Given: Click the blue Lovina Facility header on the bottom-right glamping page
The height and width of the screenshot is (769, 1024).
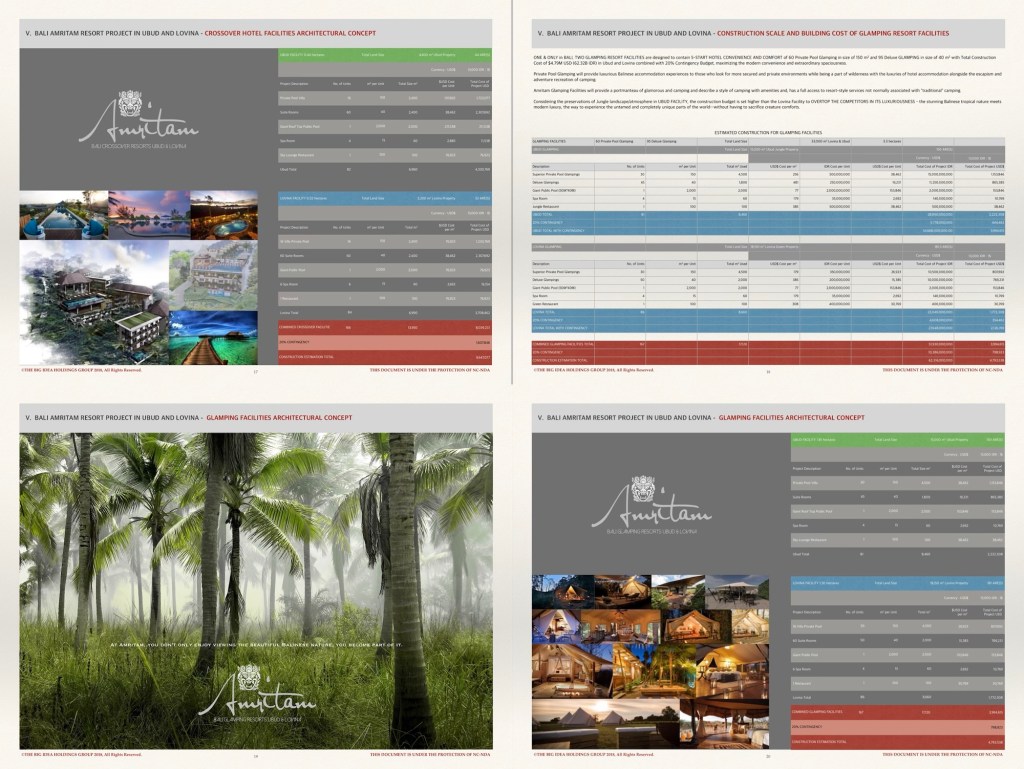Looking at the screenshot, I should [x=897, y=582].
